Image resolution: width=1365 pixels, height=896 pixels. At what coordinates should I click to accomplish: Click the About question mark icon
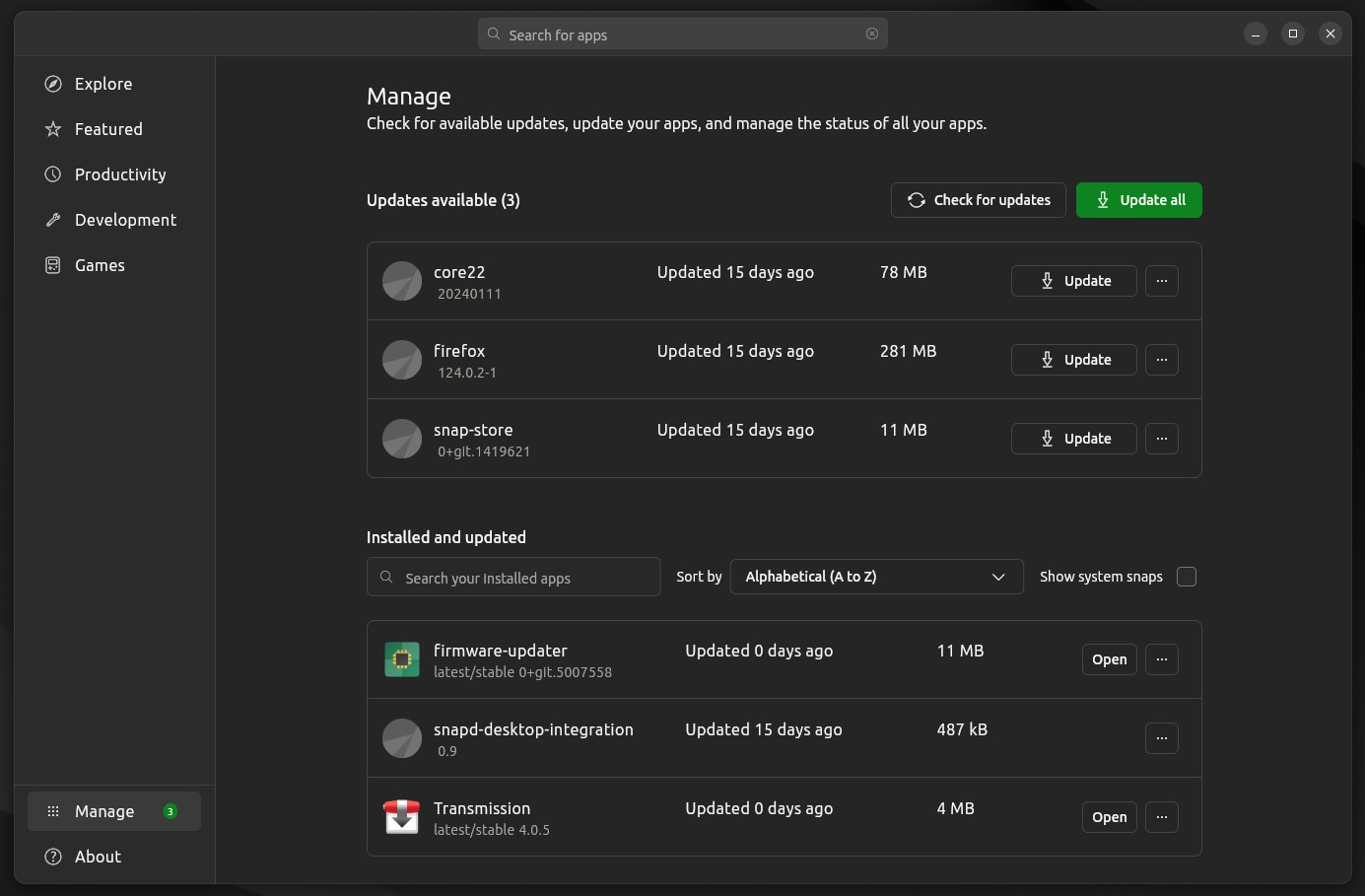click(x=53, y=857)
